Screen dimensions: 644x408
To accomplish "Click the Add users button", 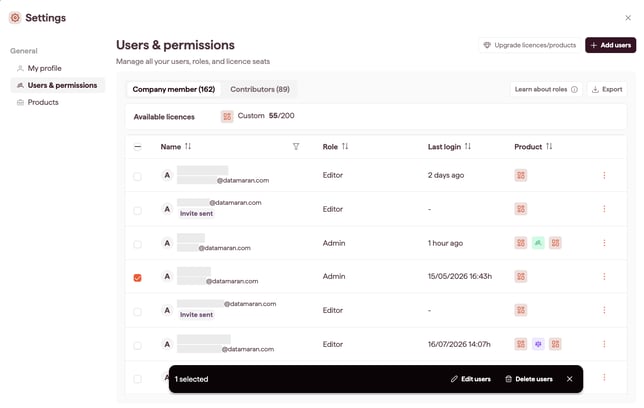I will tap(610, 45).
